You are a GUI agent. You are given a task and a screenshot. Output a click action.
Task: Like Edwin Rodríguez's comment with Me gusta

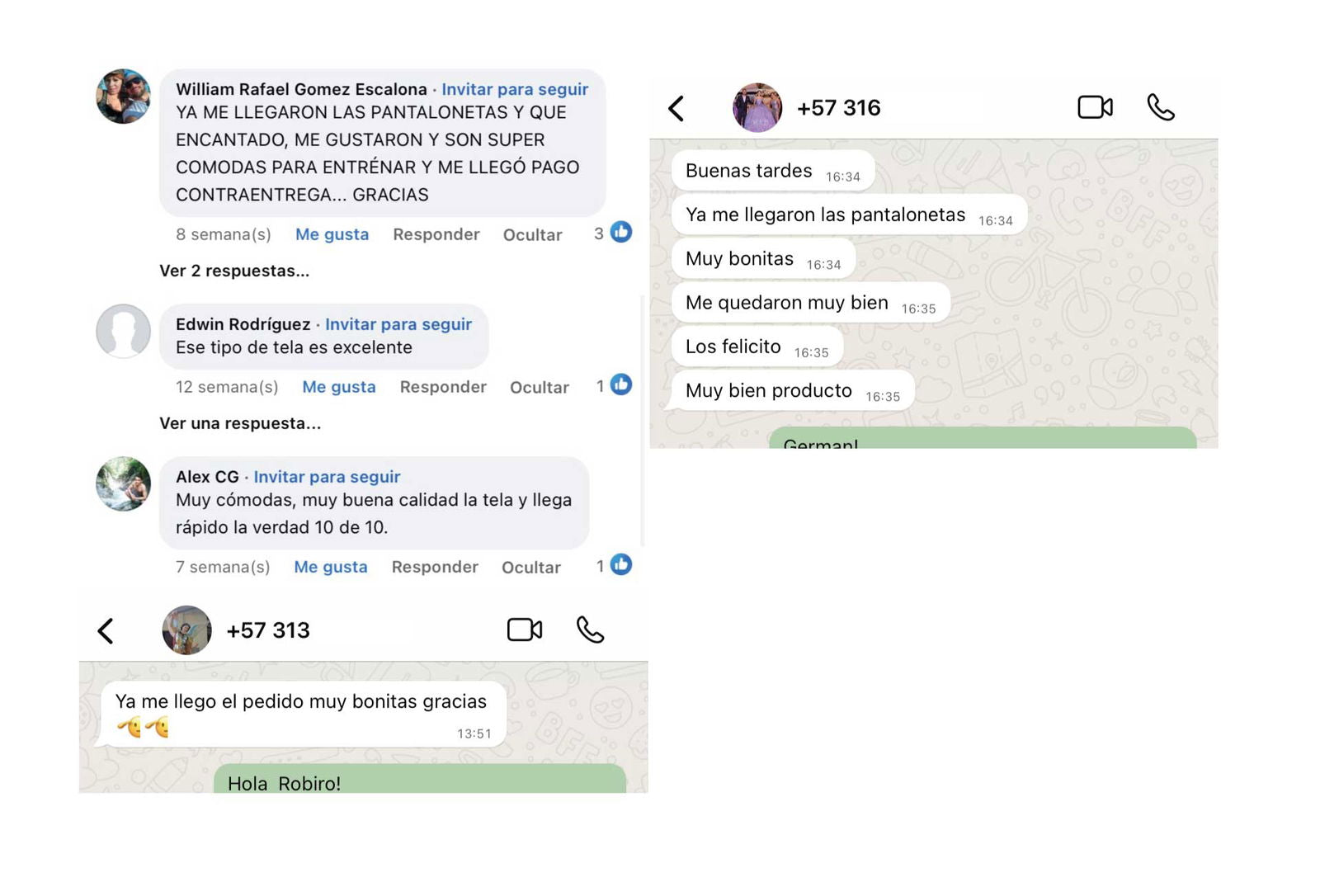338,387
